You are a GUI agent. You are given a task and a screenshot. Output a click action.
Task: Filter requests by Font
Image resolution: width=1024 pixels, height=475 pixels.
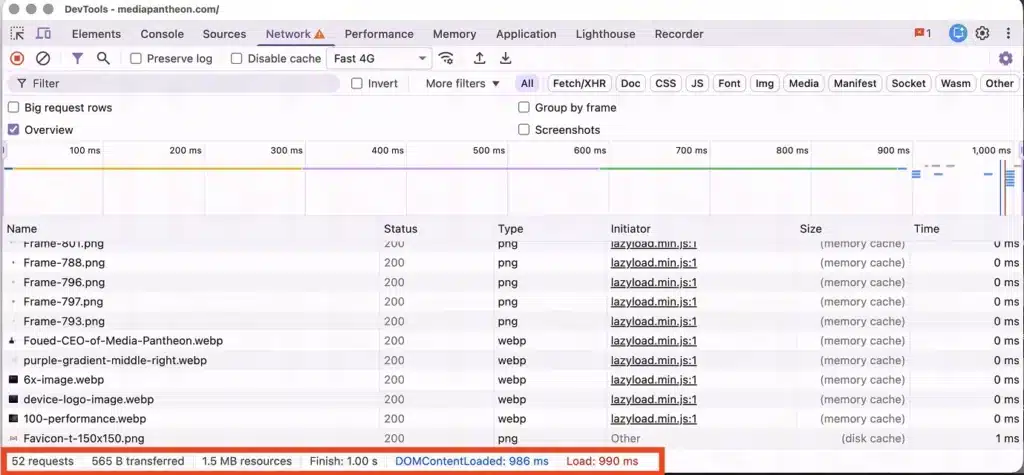[x=729, y=84]
